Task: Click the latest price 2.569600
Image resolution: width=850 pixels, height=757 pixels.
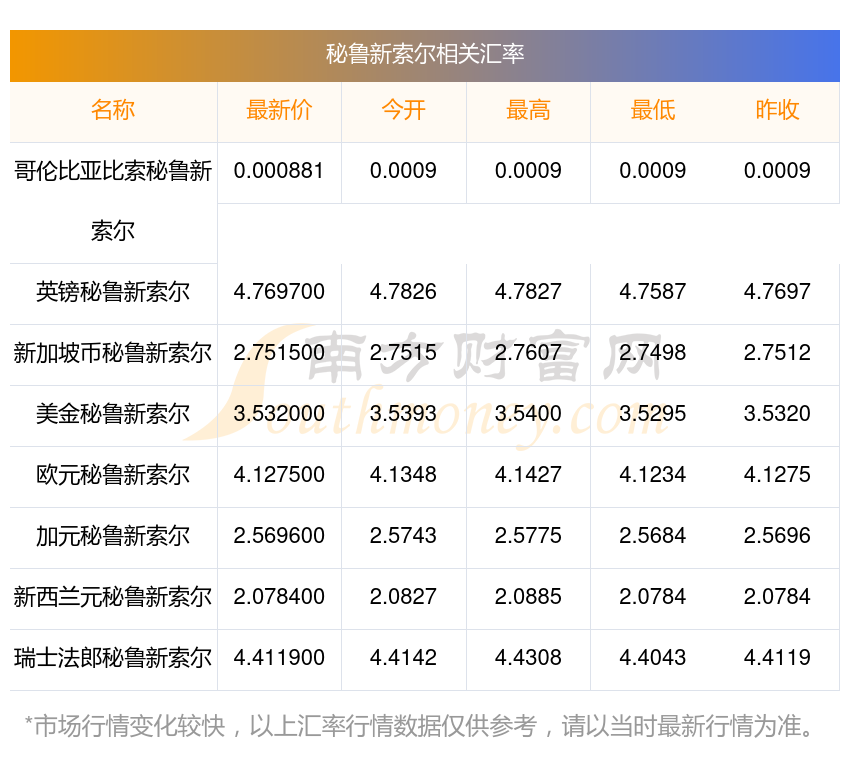Action: 279,536
